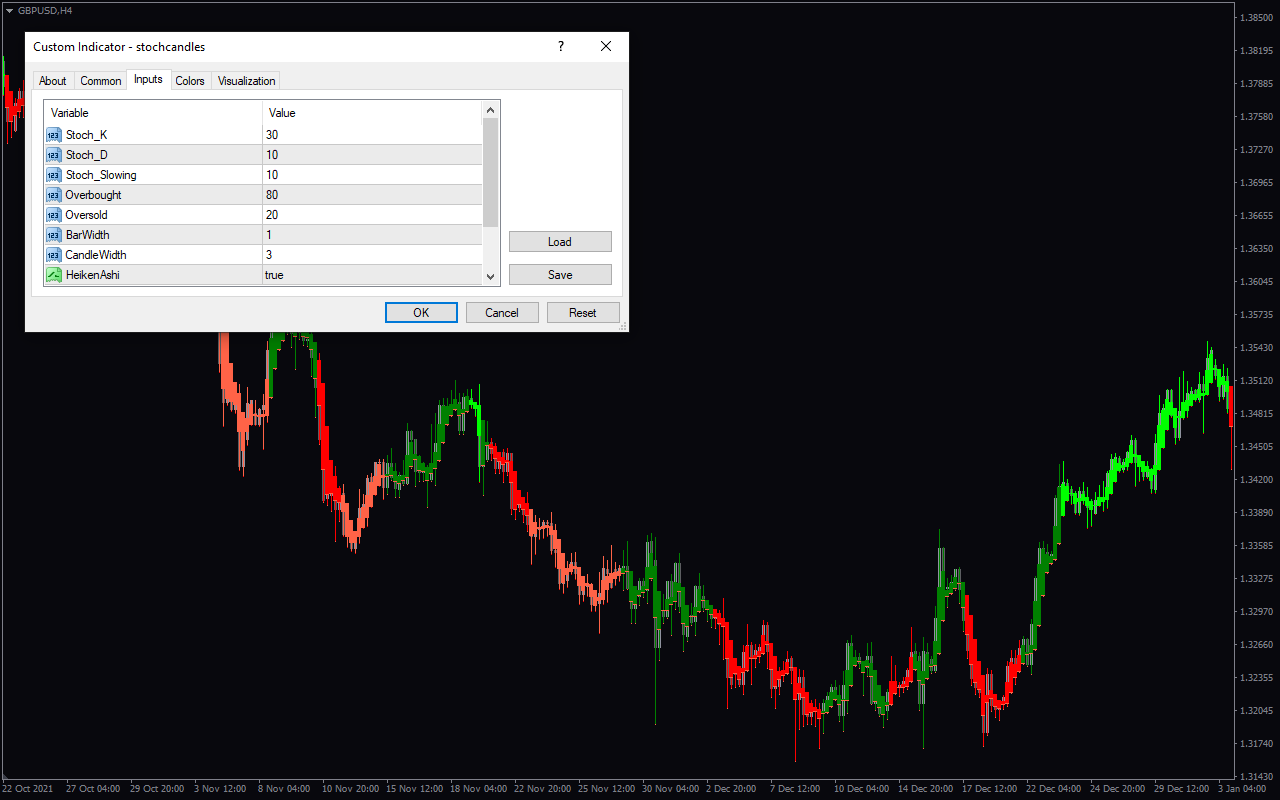The image size is (1280, 800).
Task: Click the inputs list scroll down arrow
Action: point(490,276)
